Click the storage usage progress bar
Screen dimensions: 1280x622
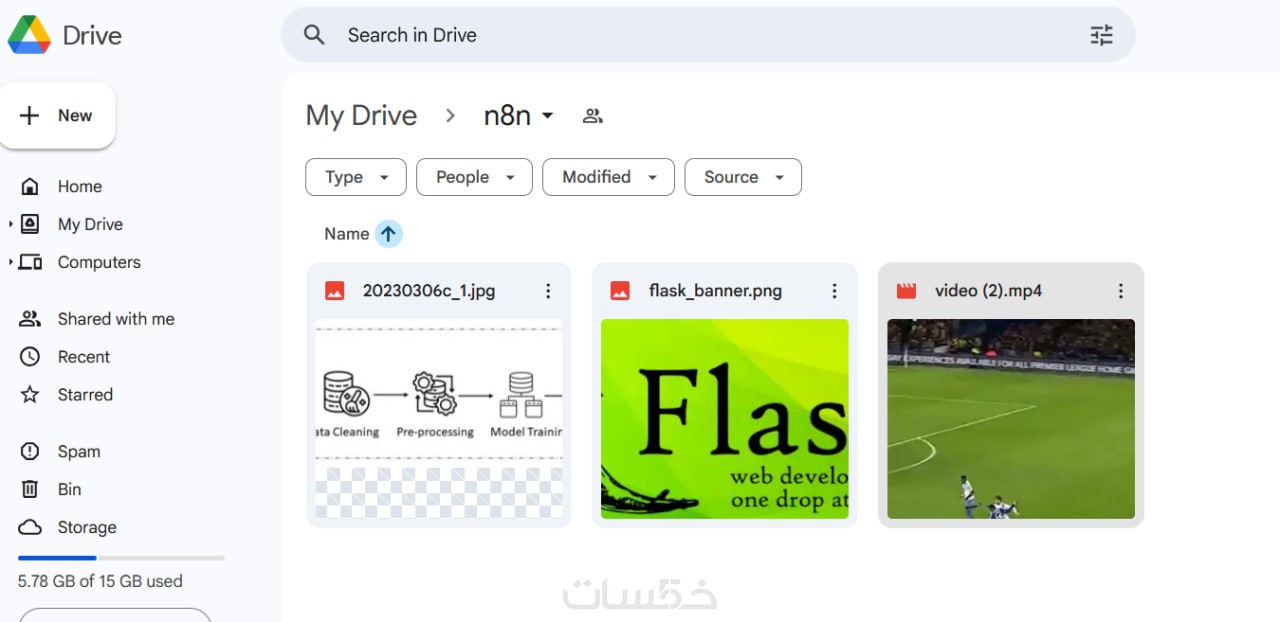click(x=121, y=558)
